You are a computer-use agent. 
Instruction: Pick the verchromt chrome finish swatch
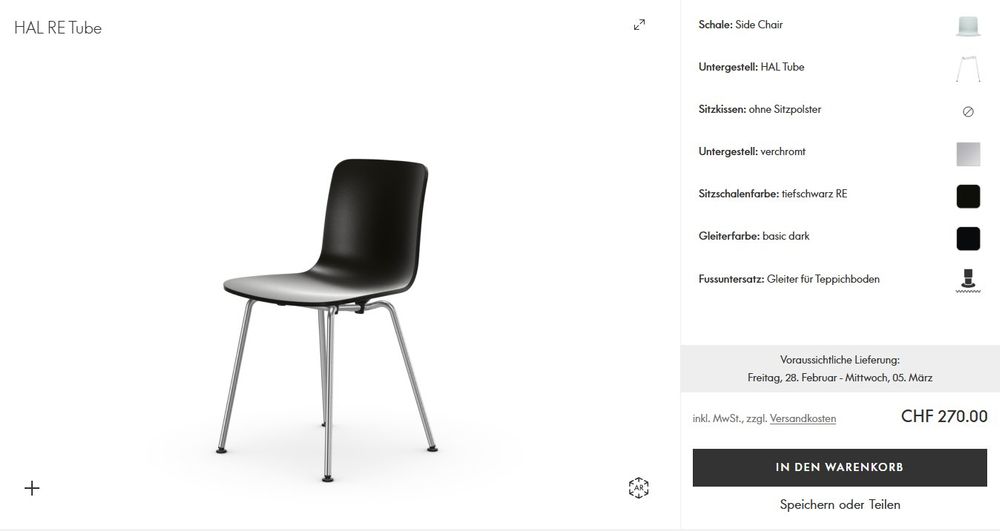tap(968, 154)
